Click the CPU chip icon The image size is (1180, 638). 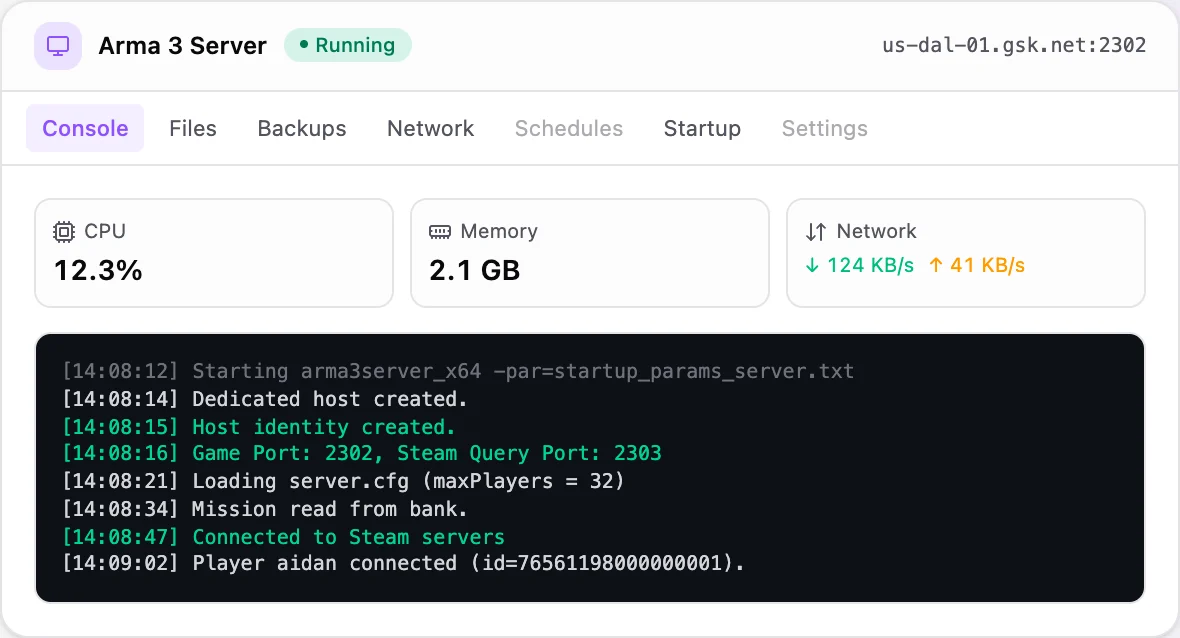[64, 232]
